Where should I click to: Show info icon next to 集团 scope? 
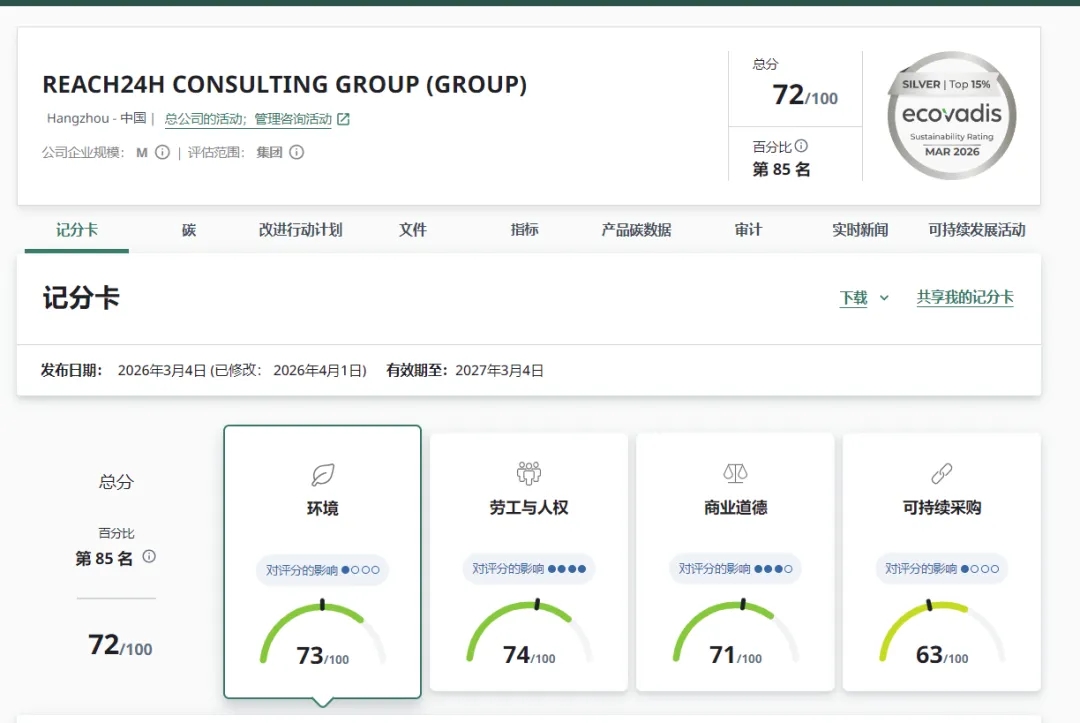point(296,152)
